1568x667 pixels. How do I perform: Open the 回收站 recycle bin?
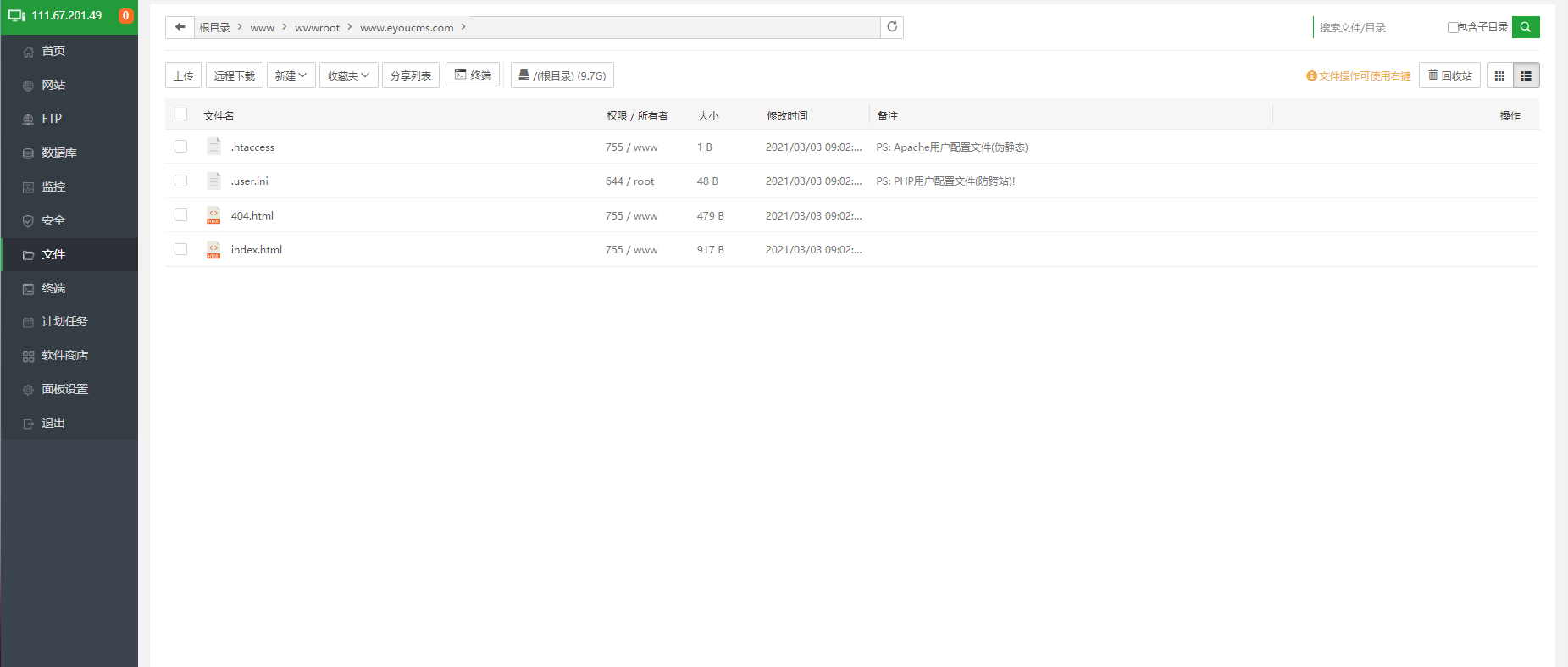point(1449,75)
